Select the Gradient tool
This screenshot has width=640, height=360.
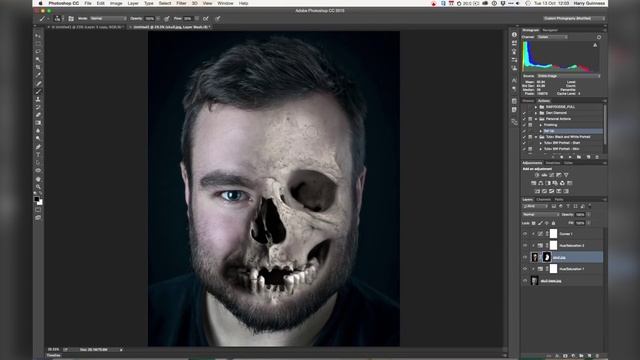point(38,123)
